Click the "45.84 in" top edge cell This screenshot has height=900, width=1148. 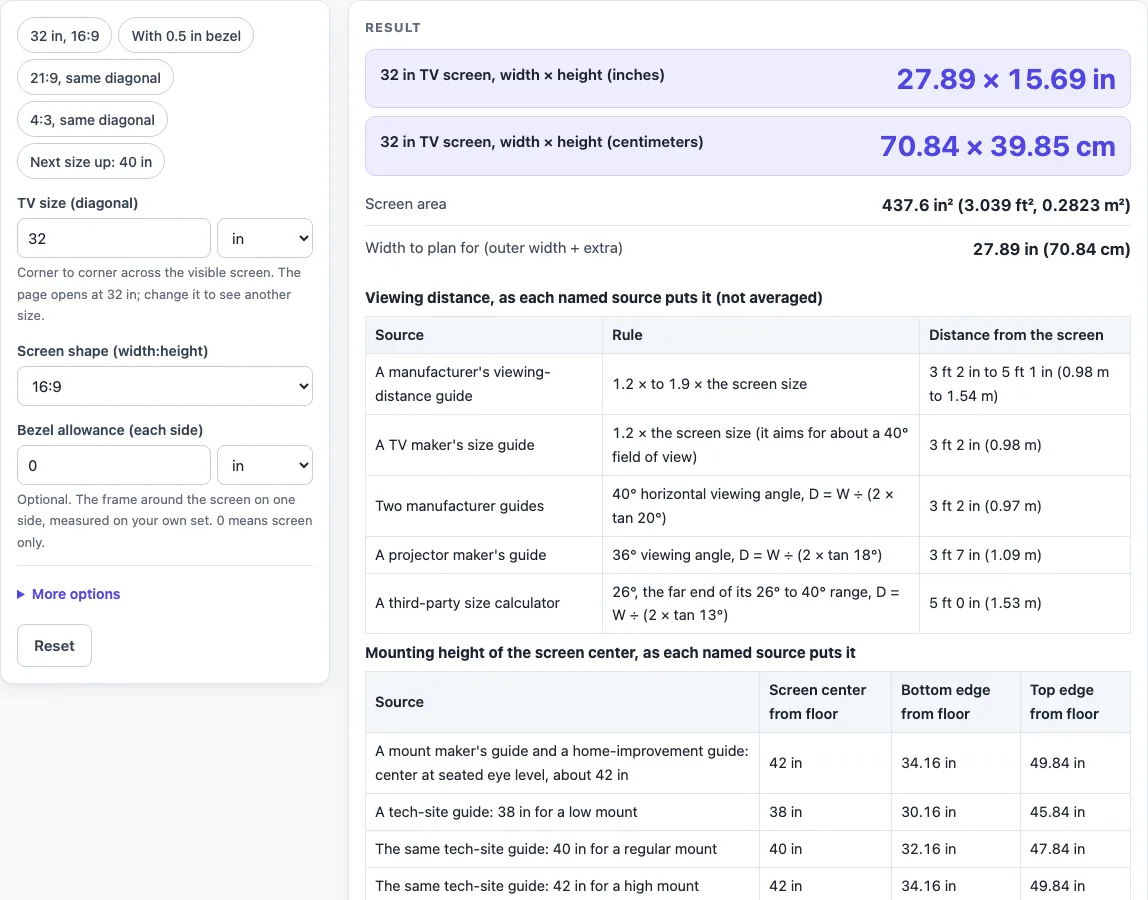(1076, 812)
